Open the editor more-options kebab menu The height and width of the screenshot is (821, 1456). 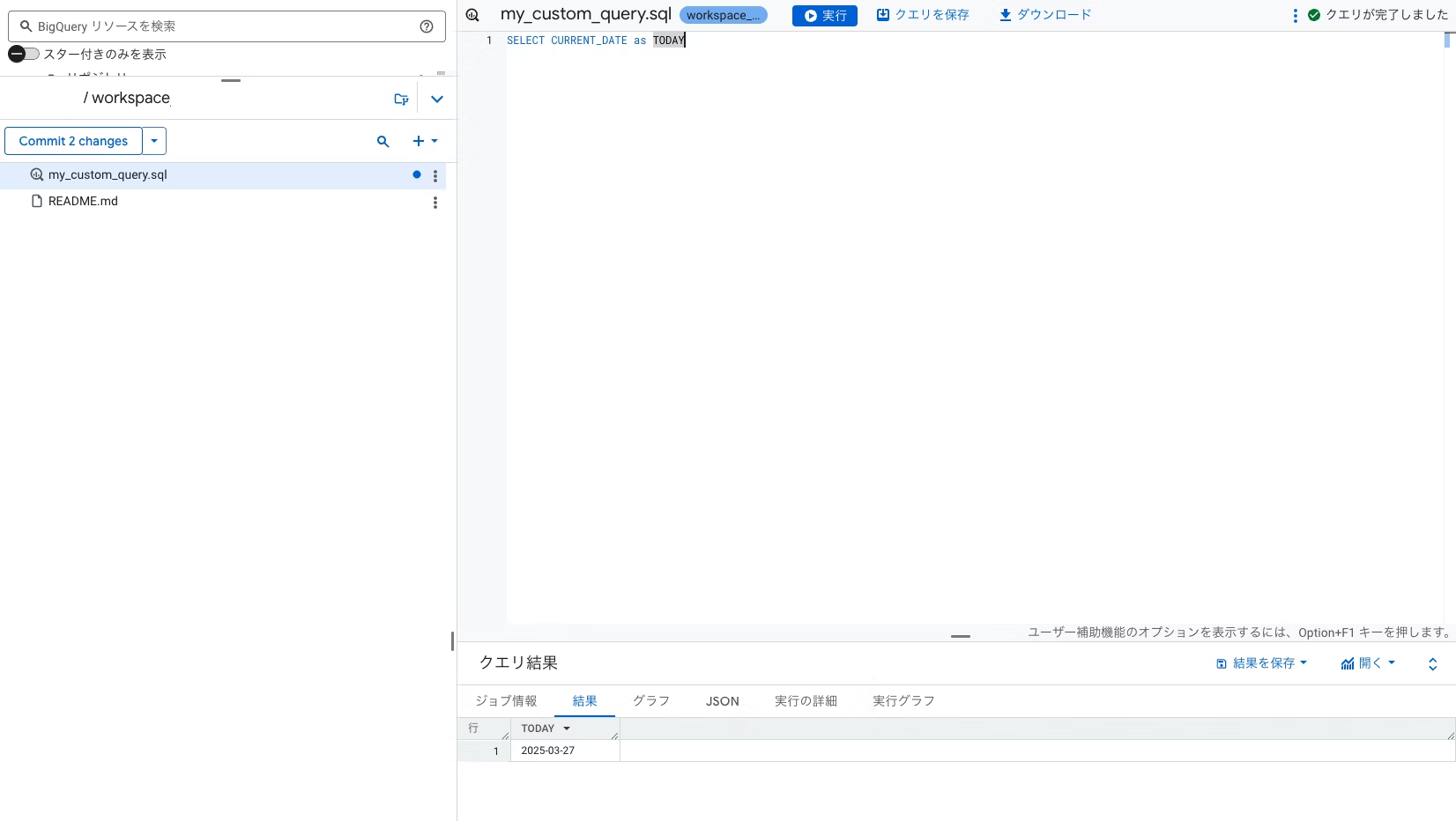(1295, 15)
